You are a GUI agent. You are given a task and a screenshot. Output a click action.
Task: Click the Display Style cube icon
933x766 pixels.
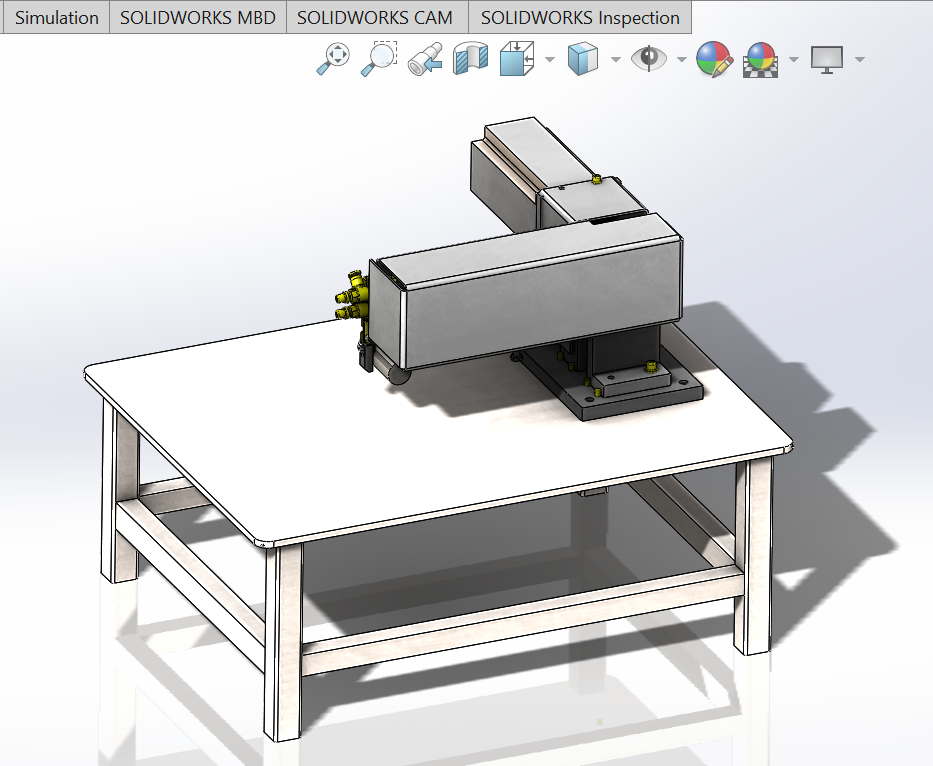pos(583,59)
